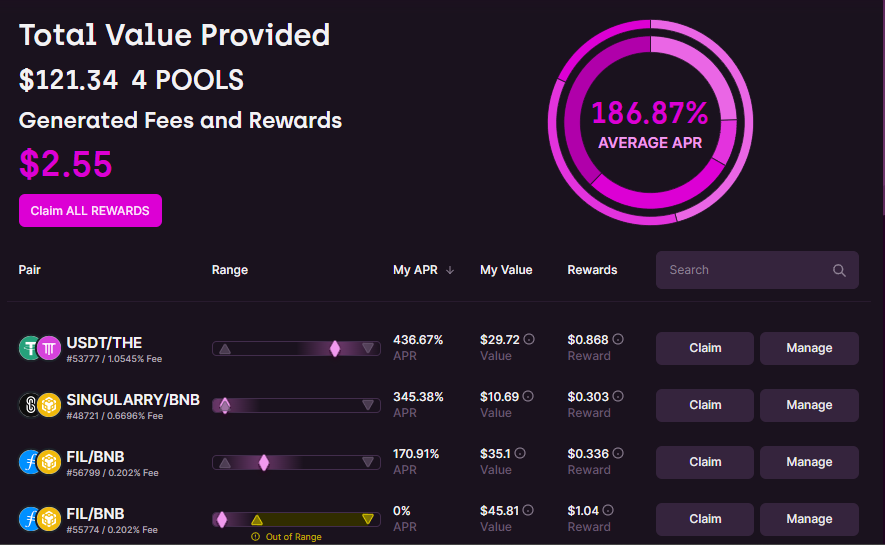Click the Claim ALL REWARDS button
Screen dimensions: 885x545
tap(90, 210)
